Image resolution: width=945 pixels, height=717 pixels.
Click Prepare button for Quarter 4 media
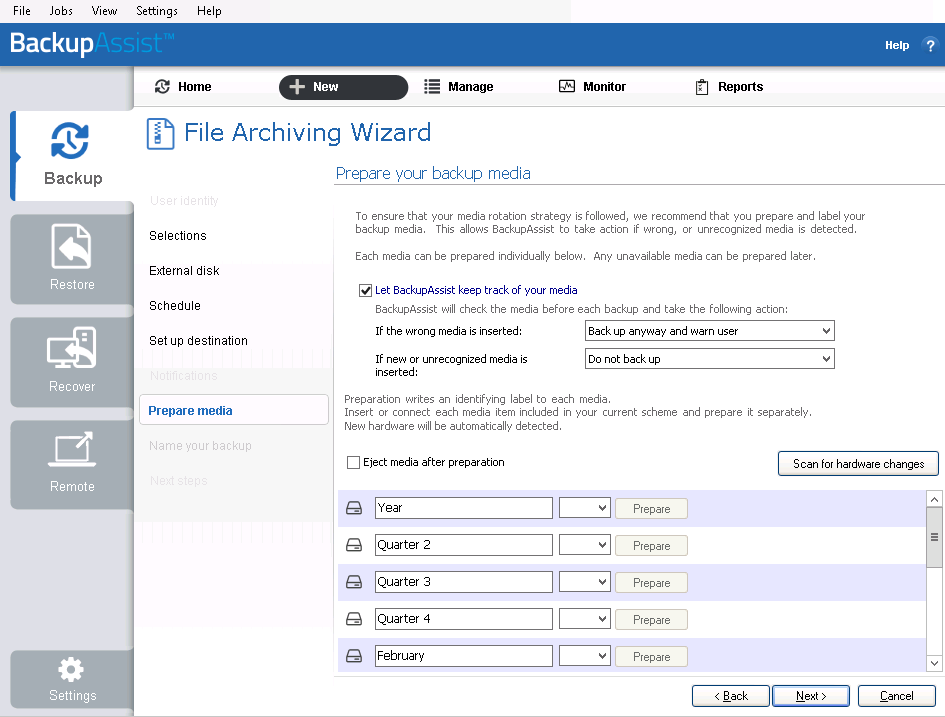[x=651, y=619]
